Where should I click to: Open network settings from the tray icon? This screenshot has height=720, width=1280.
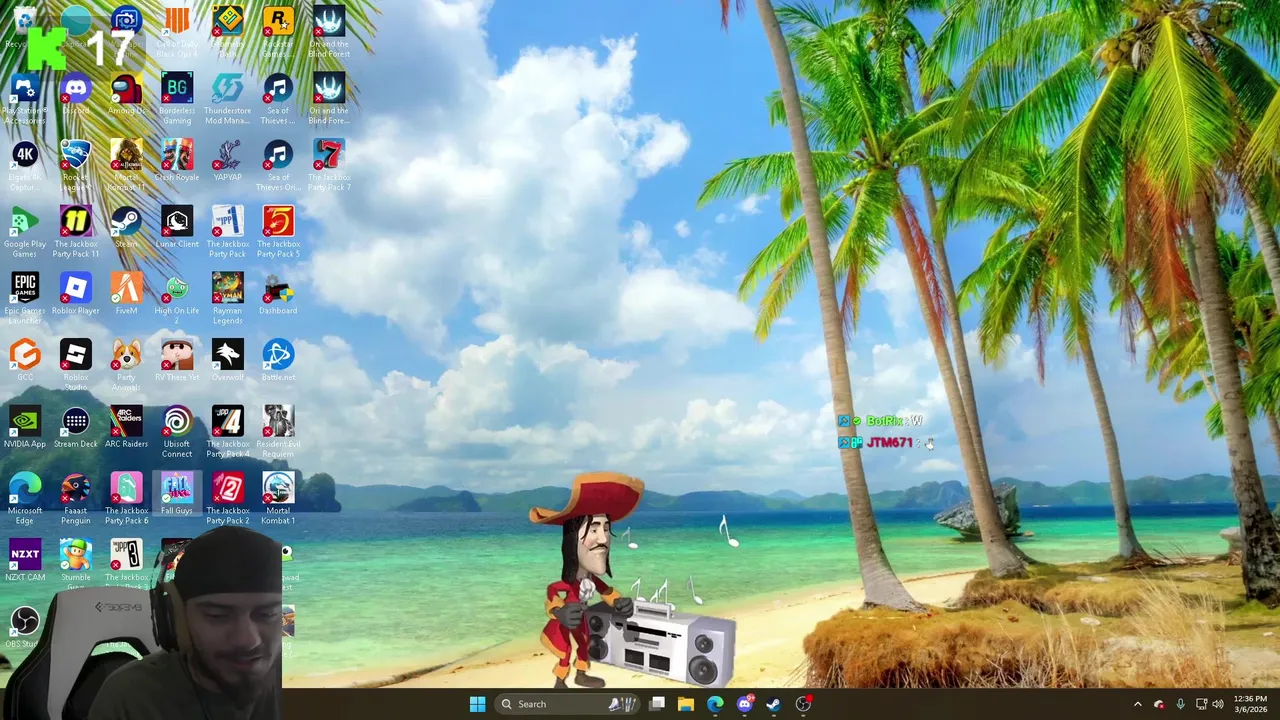1201,704
